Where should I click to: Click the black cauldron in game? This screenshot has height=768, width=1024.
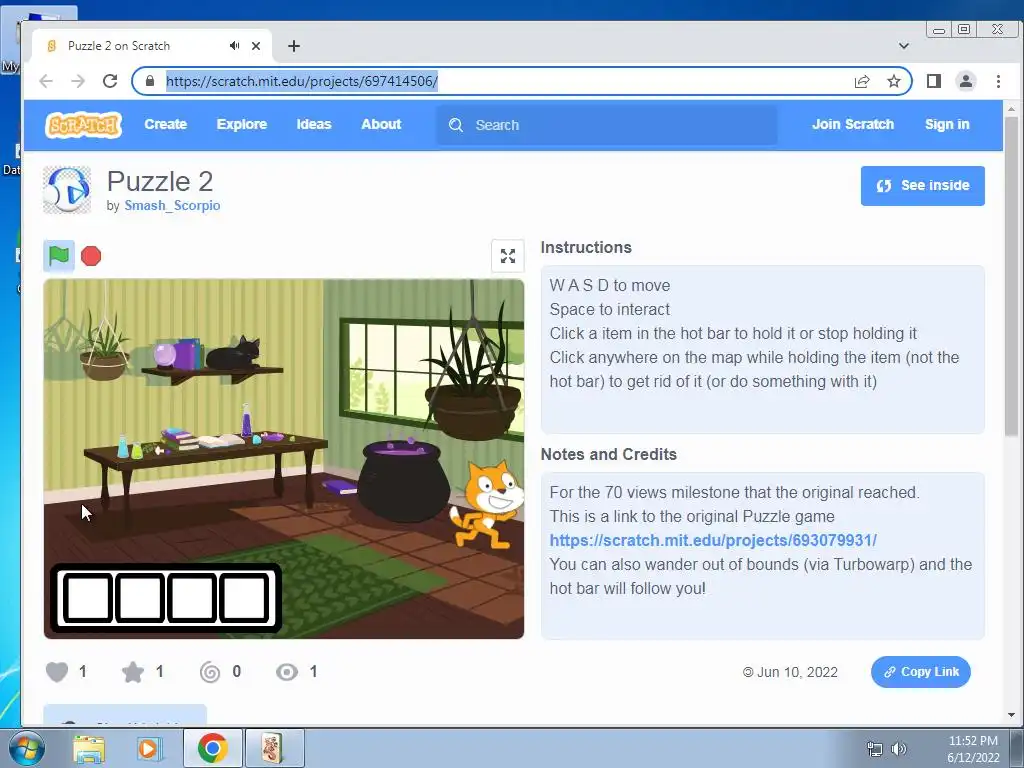point(404,481)
